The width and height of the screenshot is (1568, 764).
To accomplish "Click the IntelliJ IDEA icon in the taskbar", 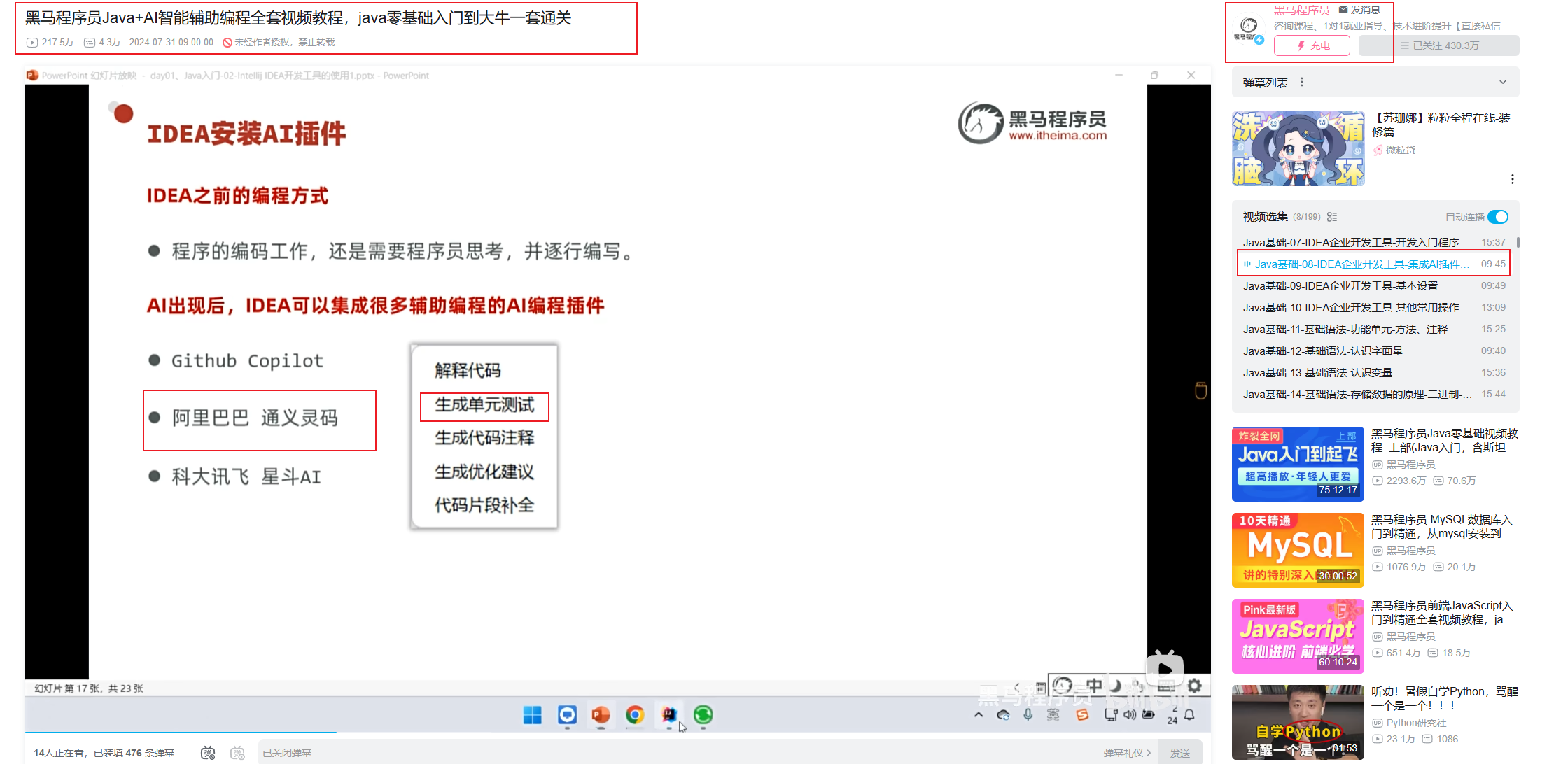I will 669,715.
